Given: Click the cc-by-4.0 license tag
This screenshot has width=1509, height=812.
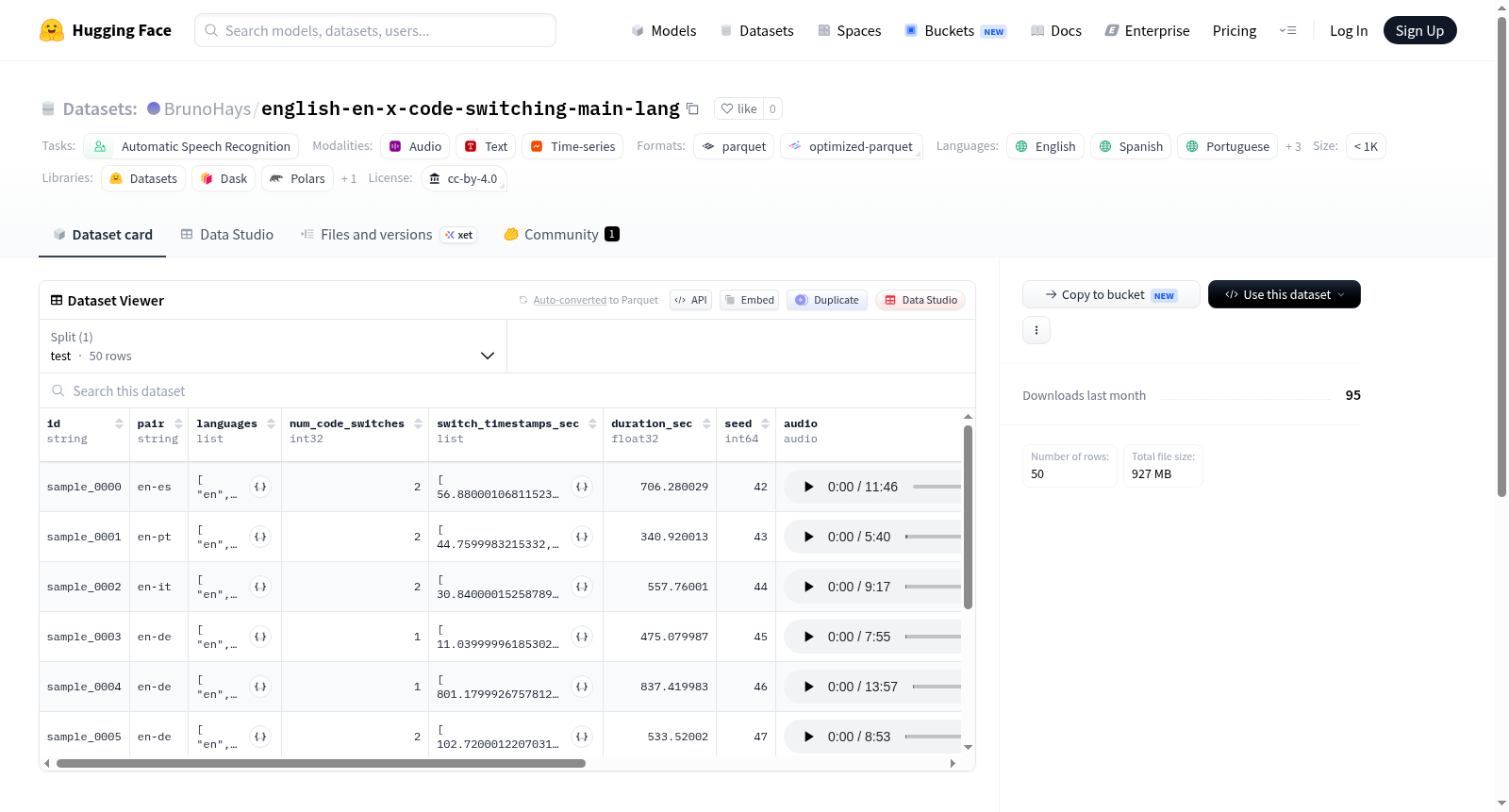Looking at the screenshot, I should (x=463, y=178).
